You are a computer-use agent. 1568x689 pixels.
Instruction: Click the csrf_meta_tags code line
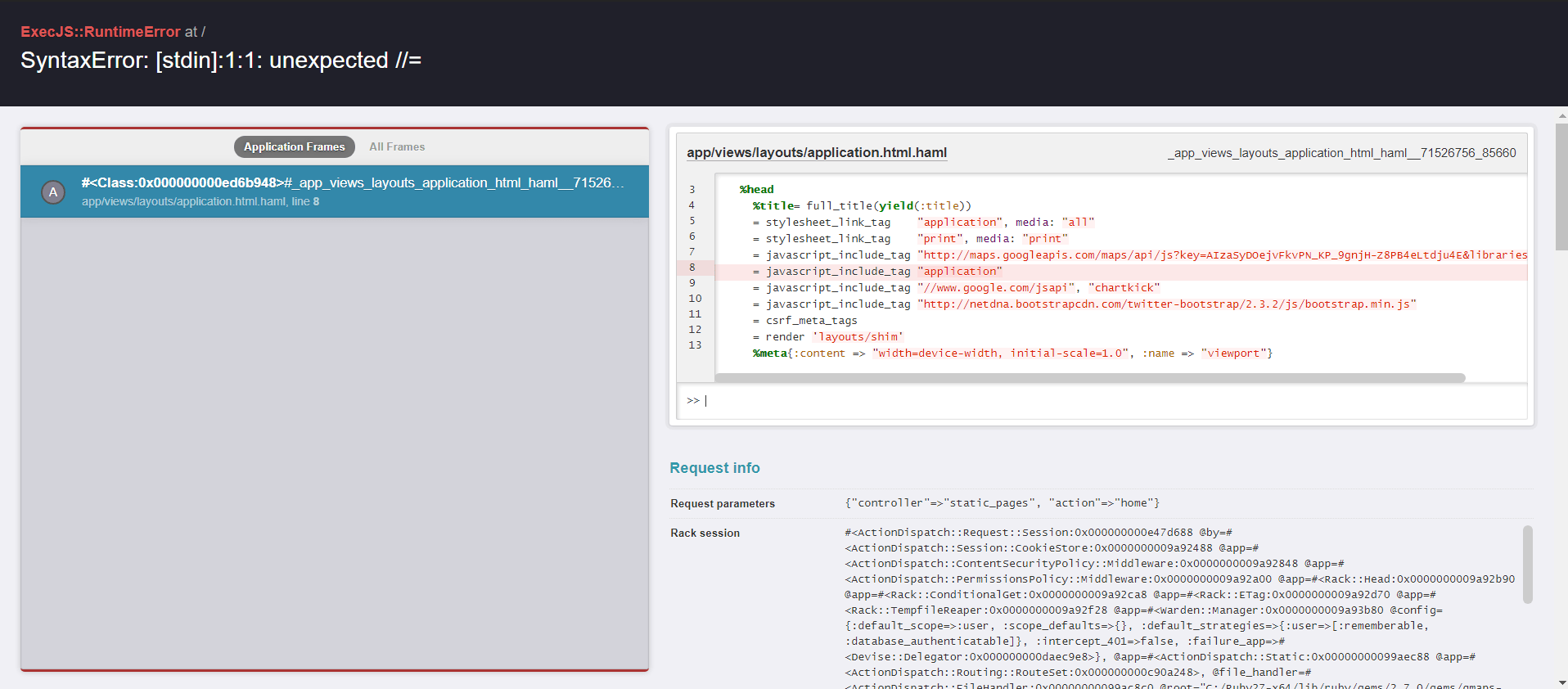click(x=805, y=321)
